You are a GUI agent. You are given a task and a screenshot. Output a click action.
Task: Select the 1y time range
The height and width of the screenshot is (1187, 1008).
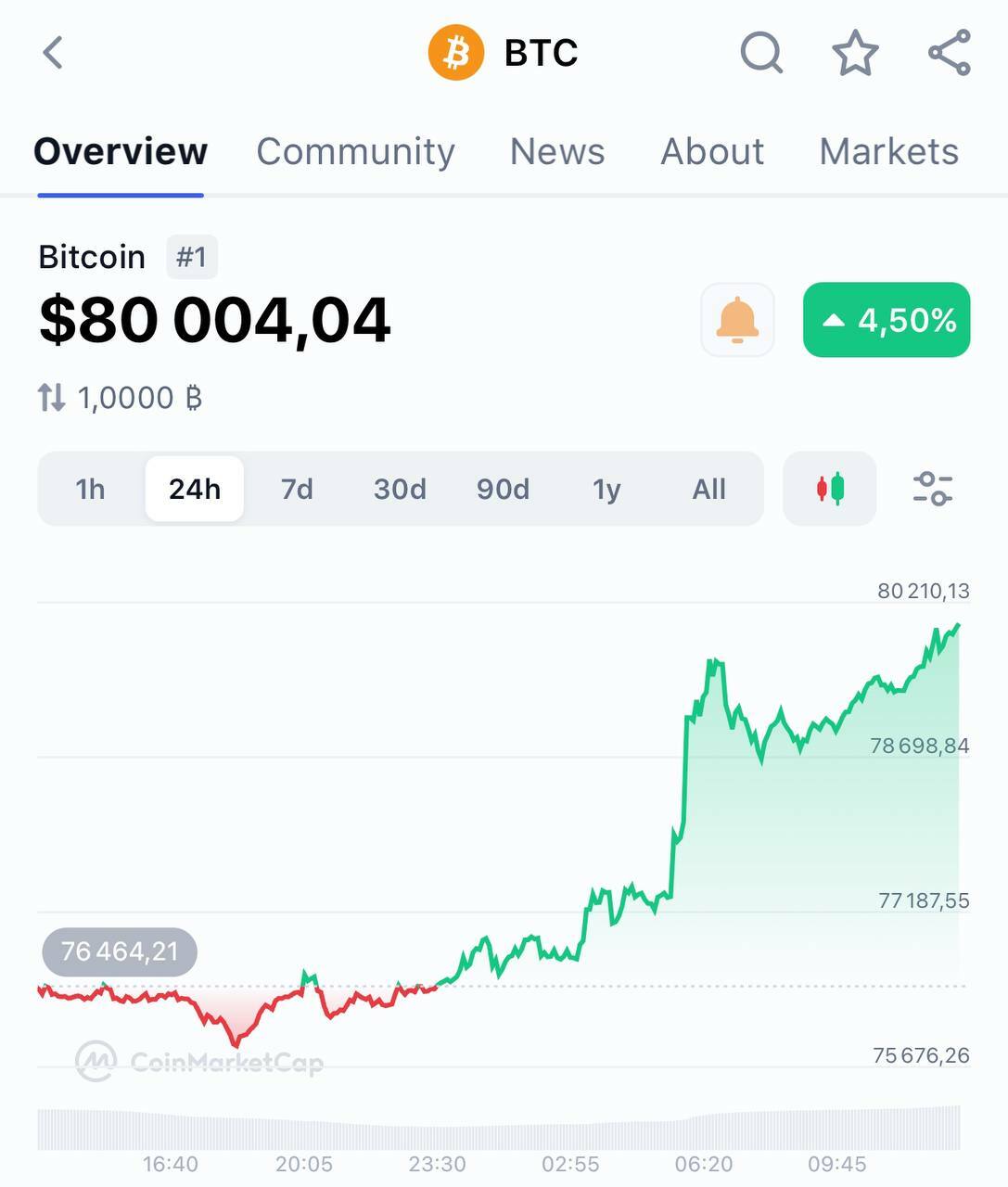pos(606,489)
